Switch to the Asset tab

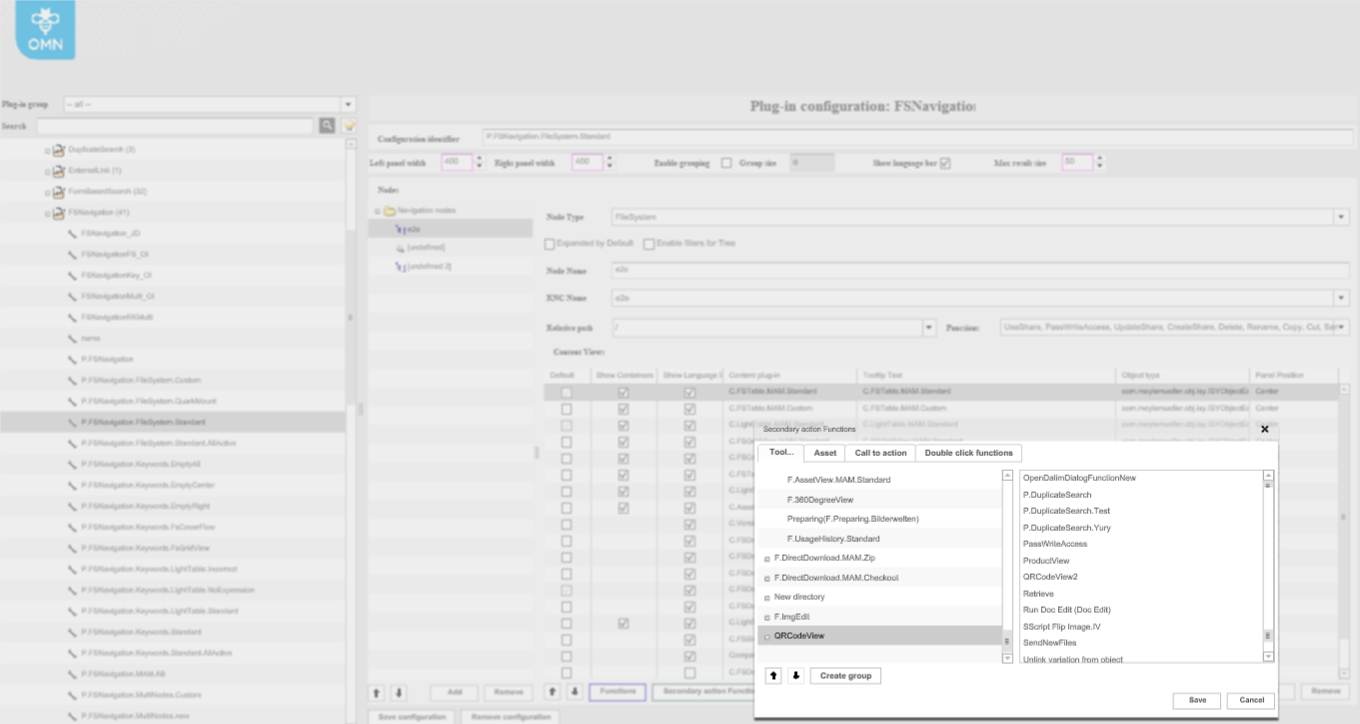825,453
